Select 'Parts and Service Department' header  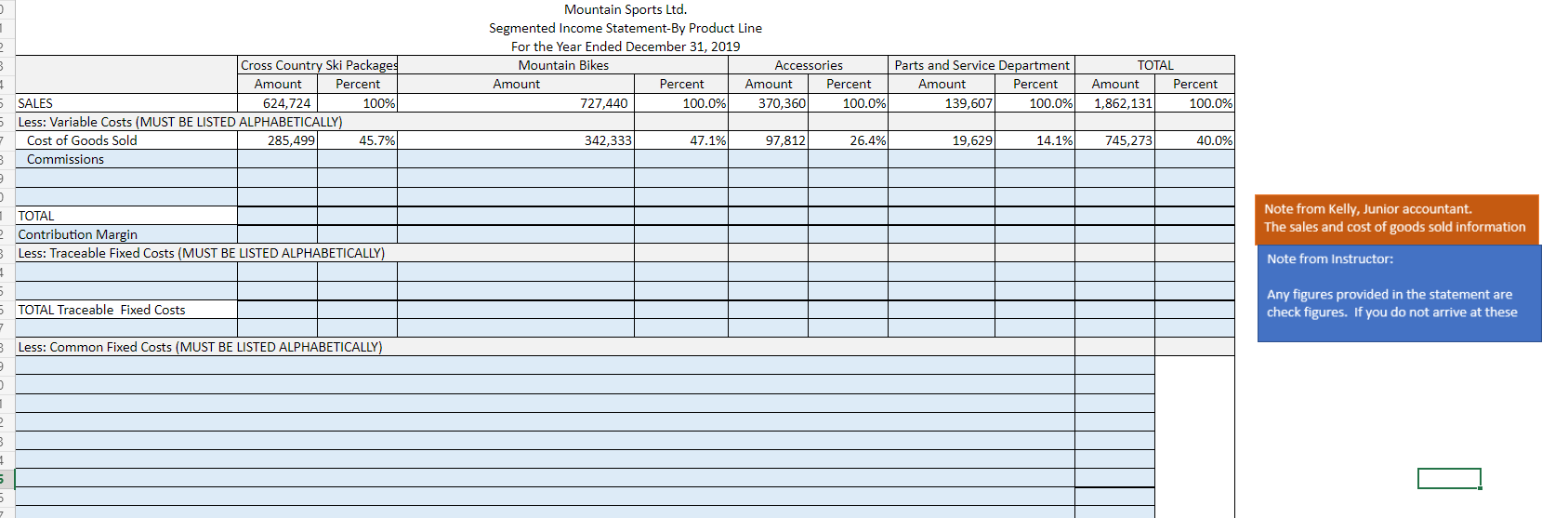tap(982, 65)
